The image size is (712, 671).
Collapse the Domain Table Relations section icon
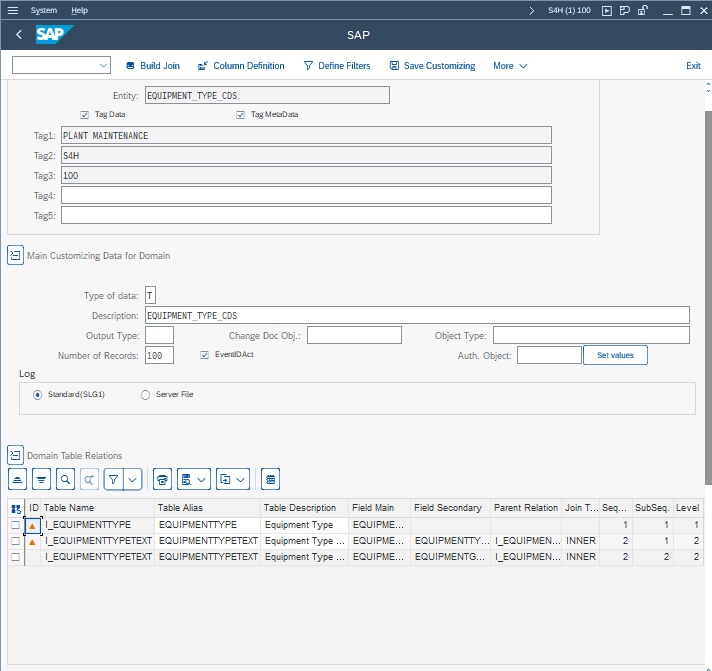[x=15, y=455]
